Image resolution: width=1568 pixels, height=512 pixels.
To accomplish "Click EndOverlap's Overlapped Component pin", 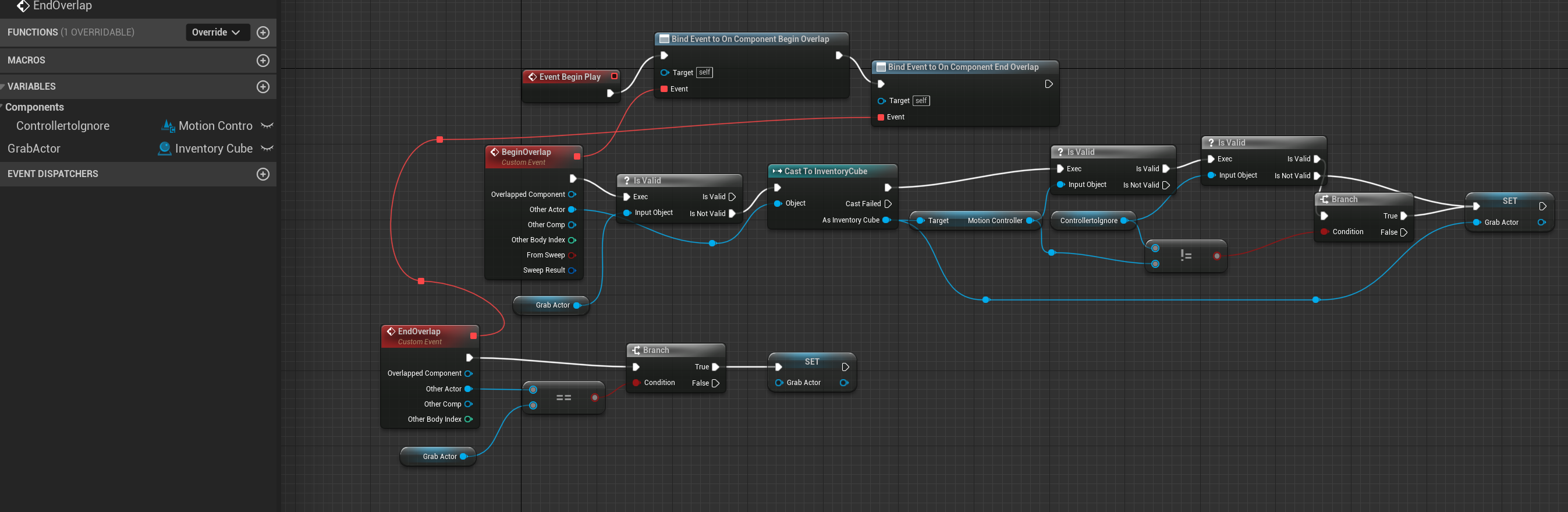I will (x=469, y=373).
